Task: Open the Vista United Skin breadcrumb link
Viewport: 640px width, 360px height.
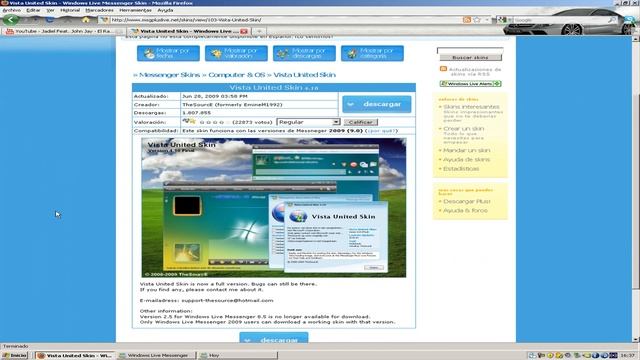Action: click(x=304, y=75)
